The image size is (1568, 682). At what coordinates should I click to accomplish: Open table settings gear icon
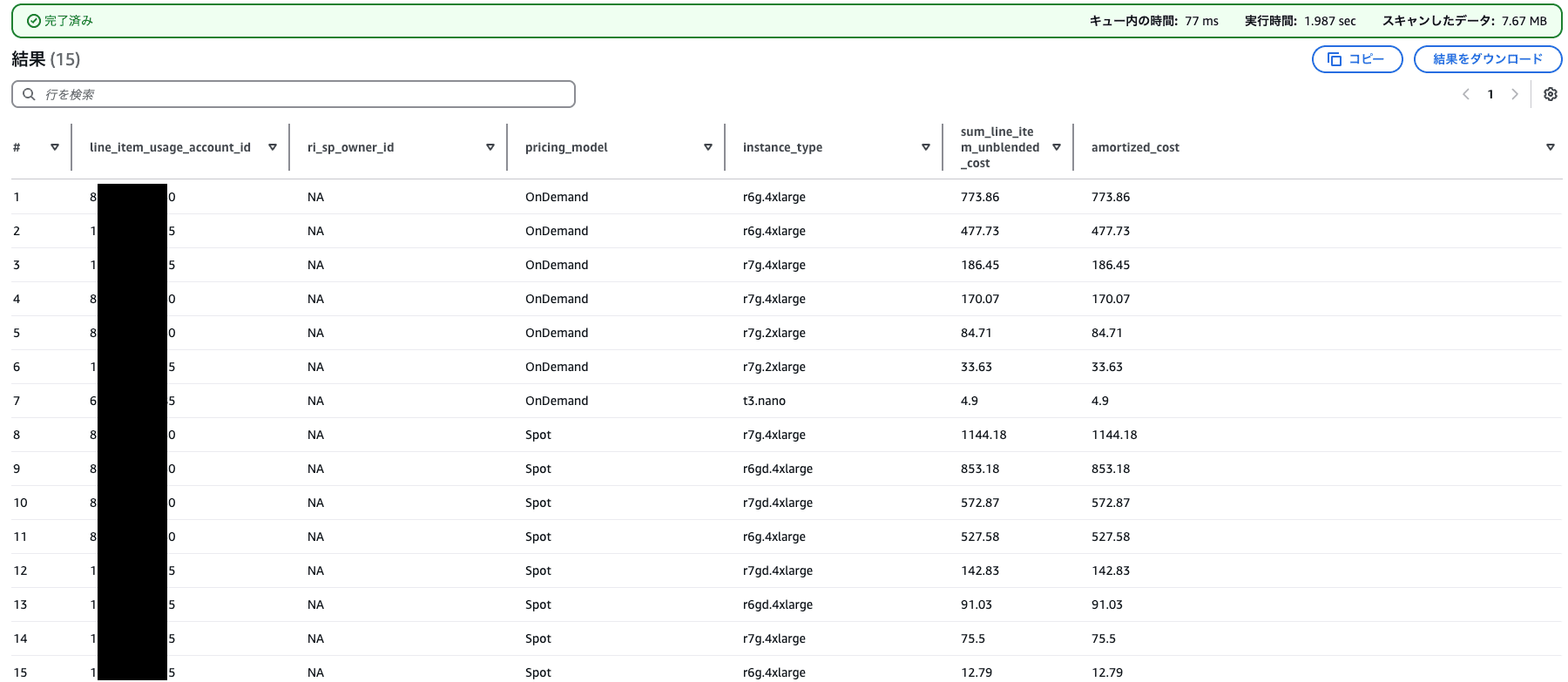pos(1551,94)
